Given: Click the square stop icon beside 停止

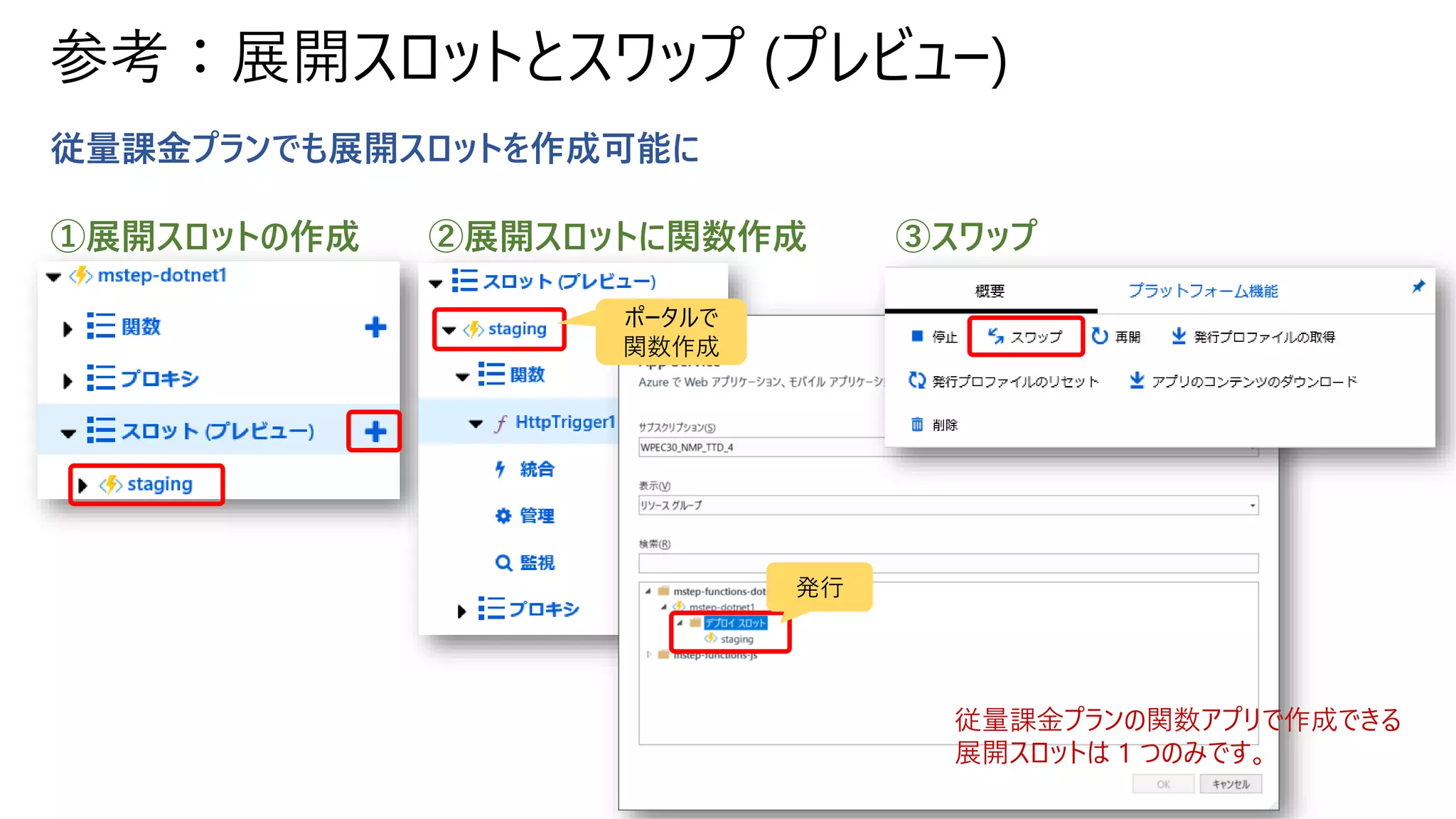Looking at the screenshot, I should 917,336.
